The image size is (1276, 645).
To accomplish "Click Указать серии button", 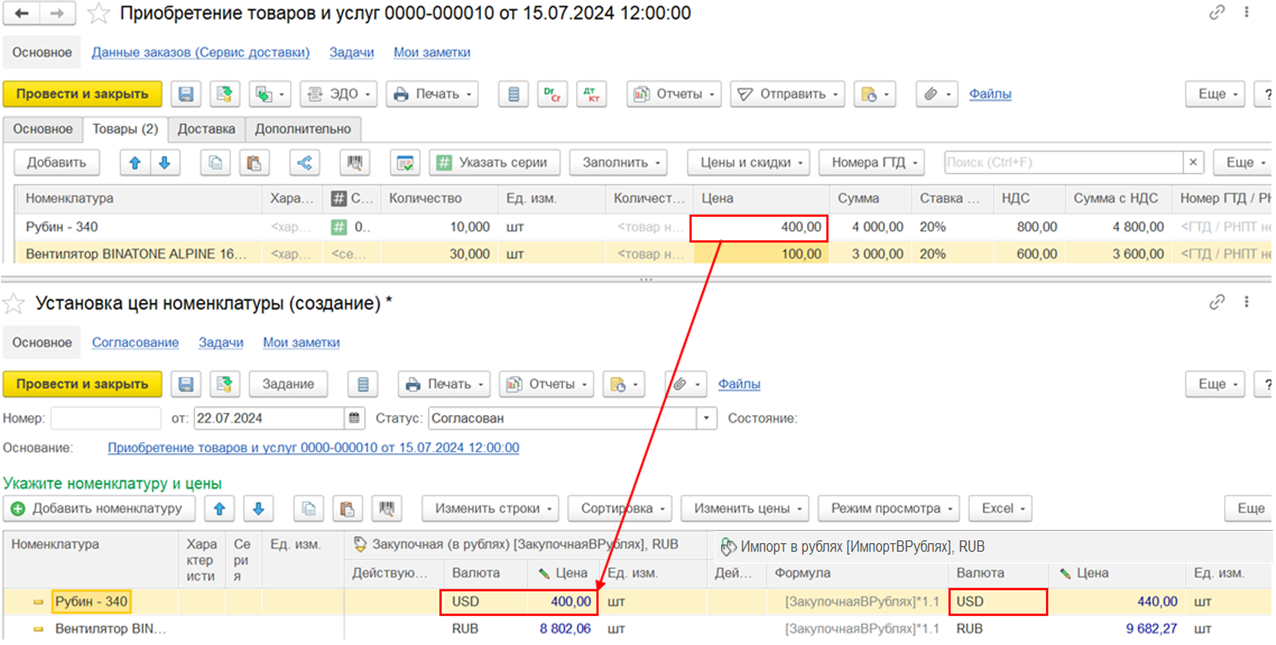I will coord(494,162).
